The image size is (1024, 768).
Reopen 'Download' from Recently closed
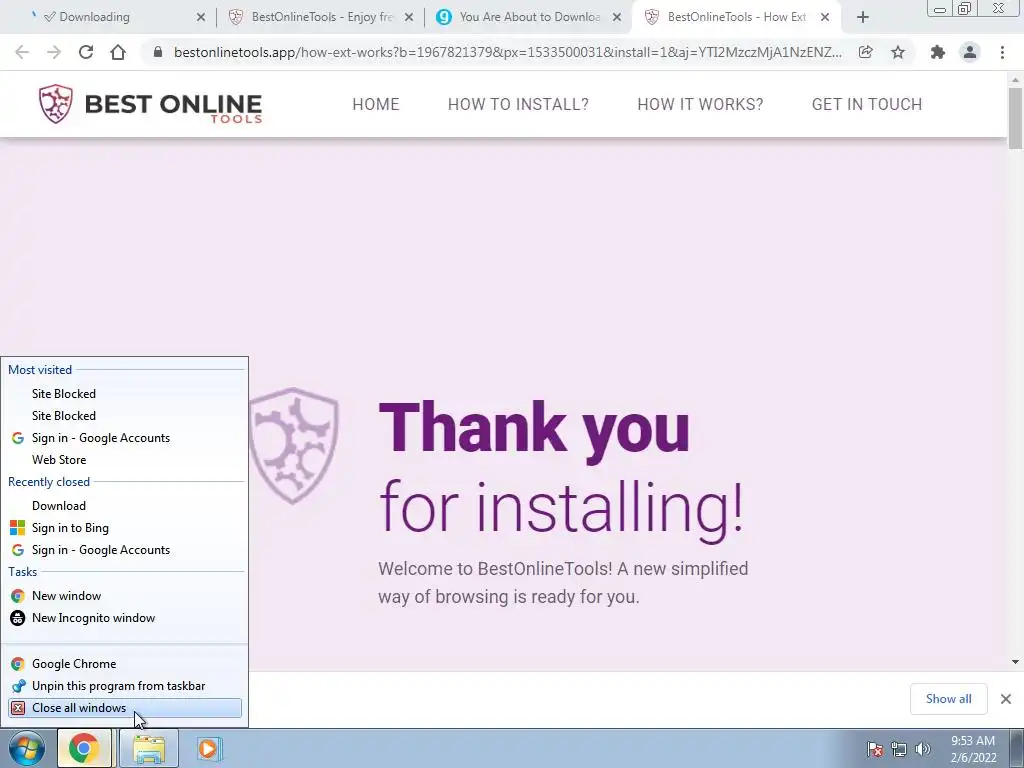pyautogui.click(x=125, y=506)
